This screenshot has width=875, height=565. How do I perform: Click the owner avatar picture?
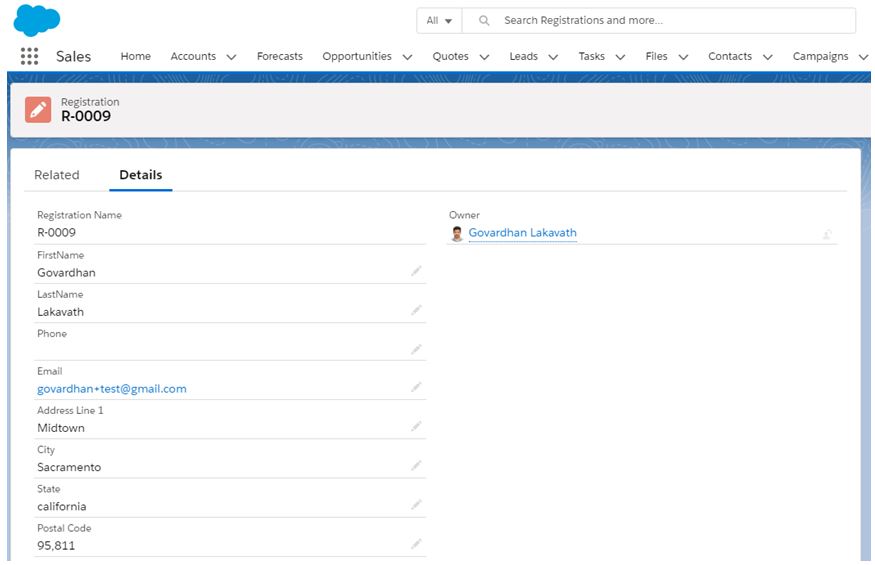[x=457, y=233]
